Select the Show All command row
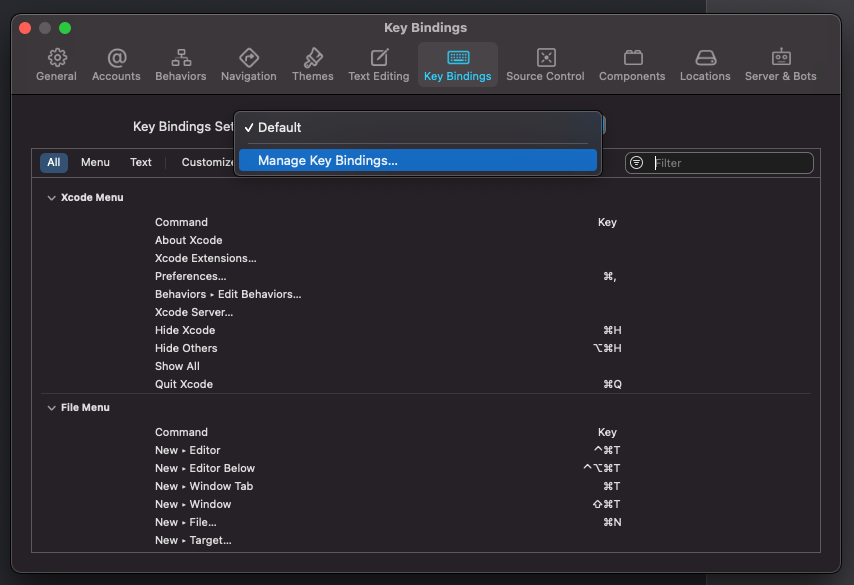This screenshot has width=854, height=585. pyautogui.click(x=425, y=366)
